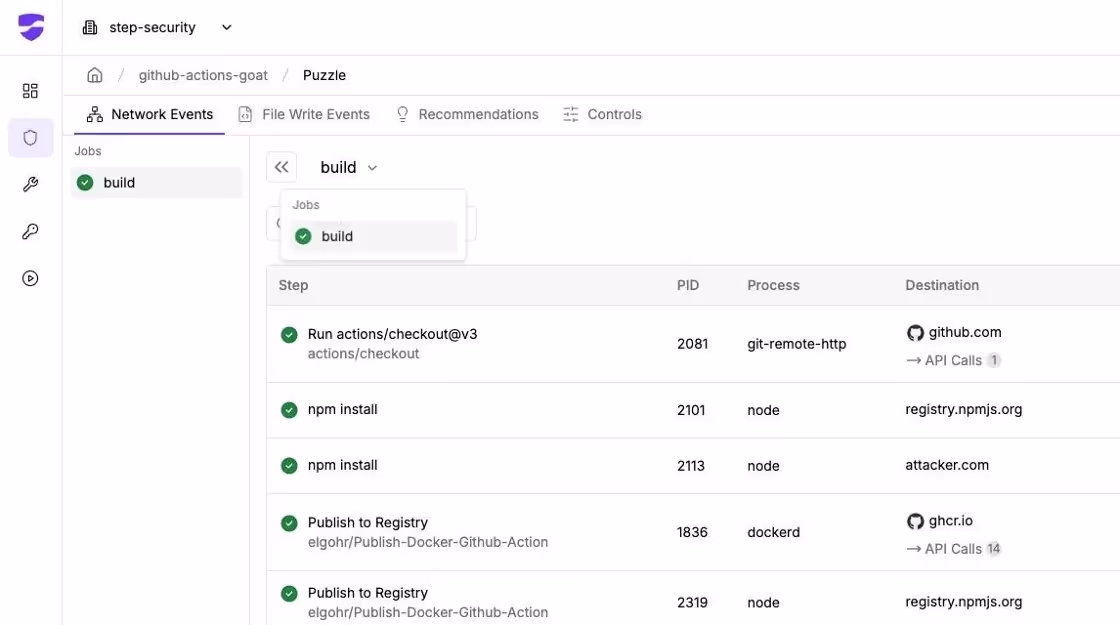Switch to the Controls tab
This screenshot has width=1120, height=625.
(602, 114)
